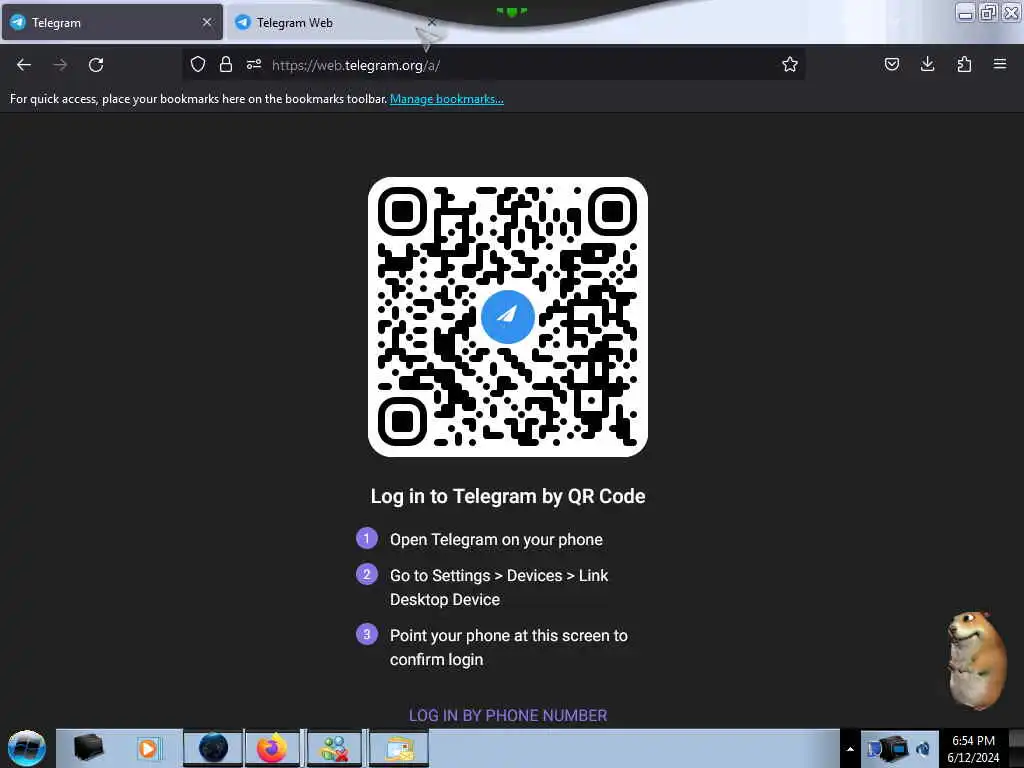This screenshot has height=768, width=1024.
Task: Click the Manage bookmarks link
Action: coord(447,99)
